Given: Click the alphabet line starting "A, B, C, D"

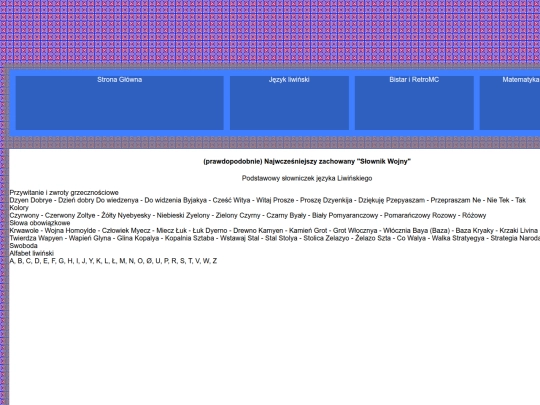Looking at the screenshot, I should click(113, 261).
